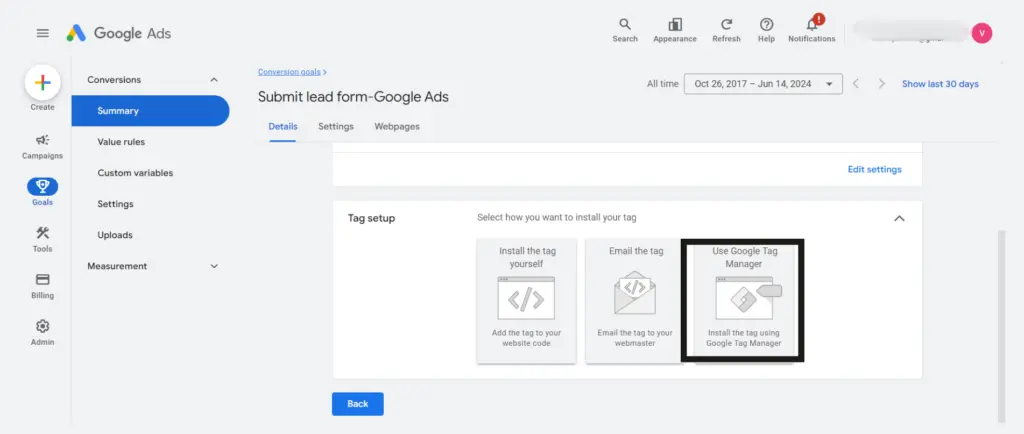Click the Tag setup heading

coord(372,219)
